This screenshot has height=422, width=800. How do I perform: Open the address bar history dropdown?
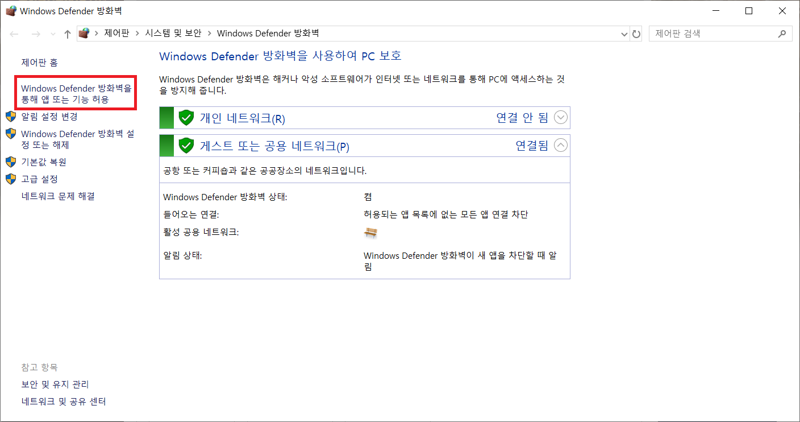624,34
